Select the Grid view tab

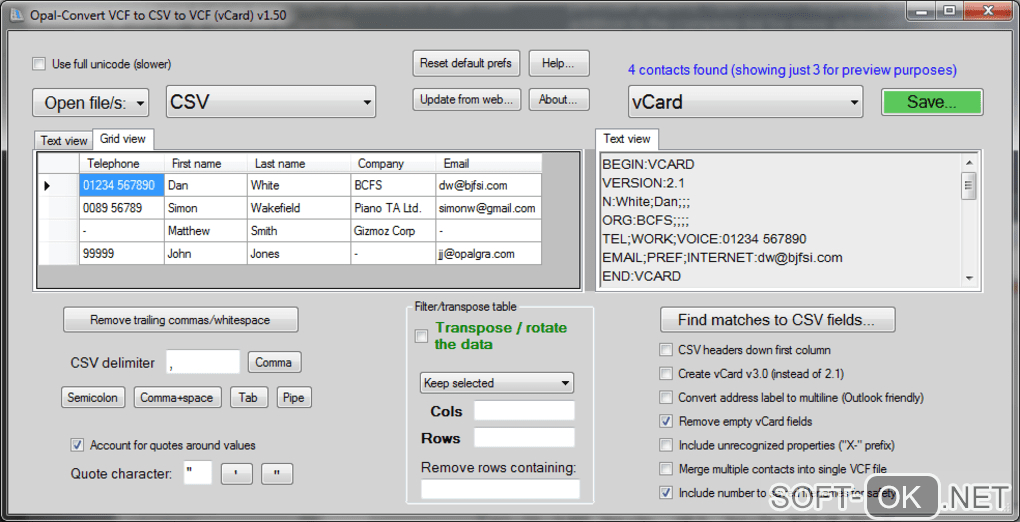click(x=123, y=139)
